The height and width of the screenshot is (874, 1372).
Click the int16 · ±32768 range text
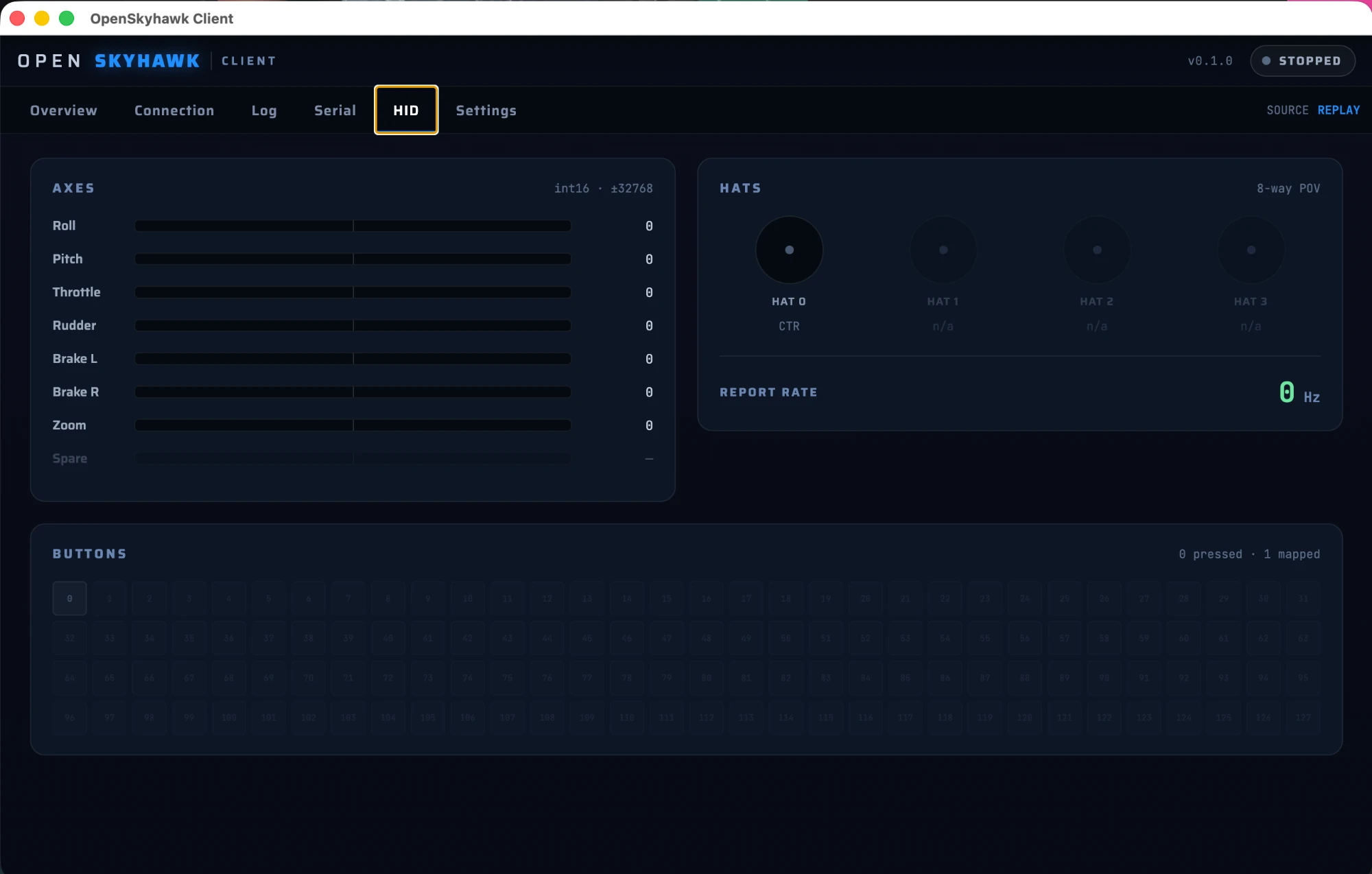pyautogui.click(x=603, y=189)
